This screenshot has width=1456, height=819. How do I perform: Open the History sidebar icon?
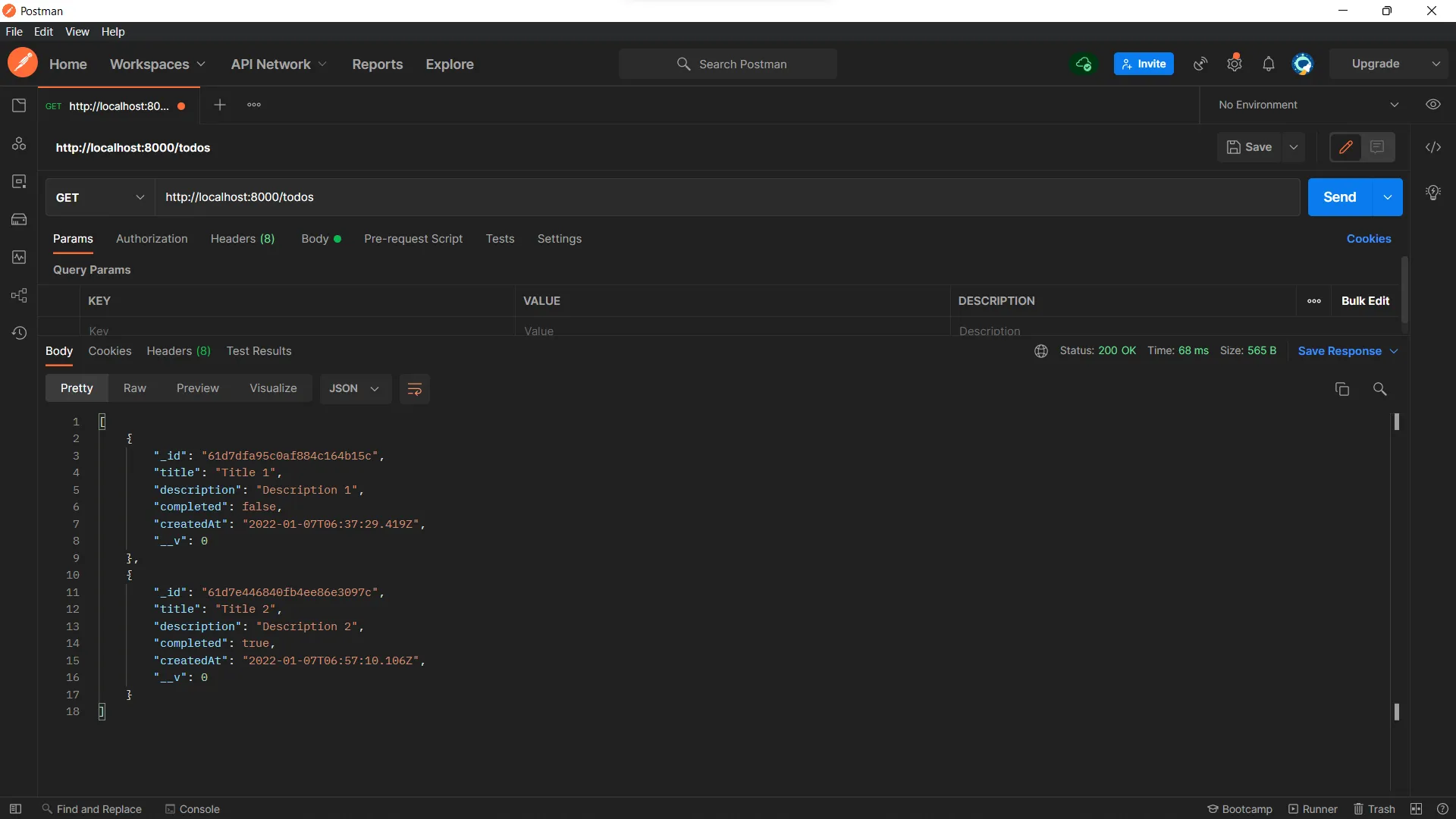(19, 333)
